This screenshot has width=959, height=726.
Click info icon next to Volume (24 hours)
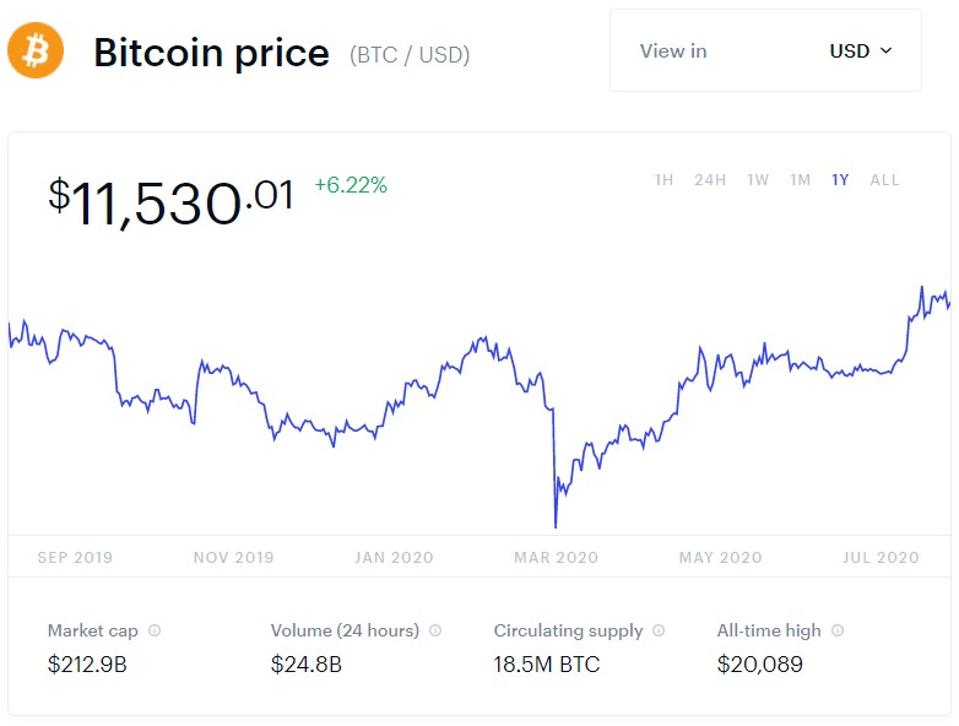point(435,631)
